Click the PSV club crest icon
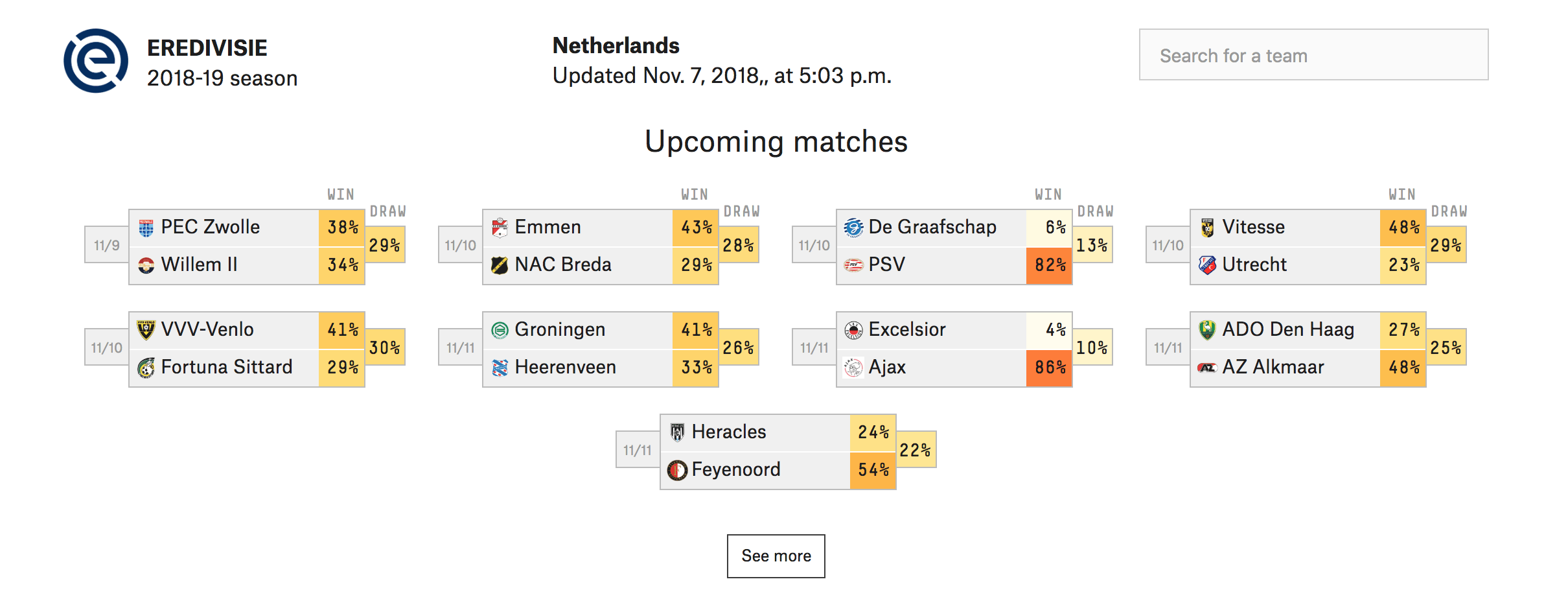Viewport: 1568px width, 612px height. click(x=853, y=265)
